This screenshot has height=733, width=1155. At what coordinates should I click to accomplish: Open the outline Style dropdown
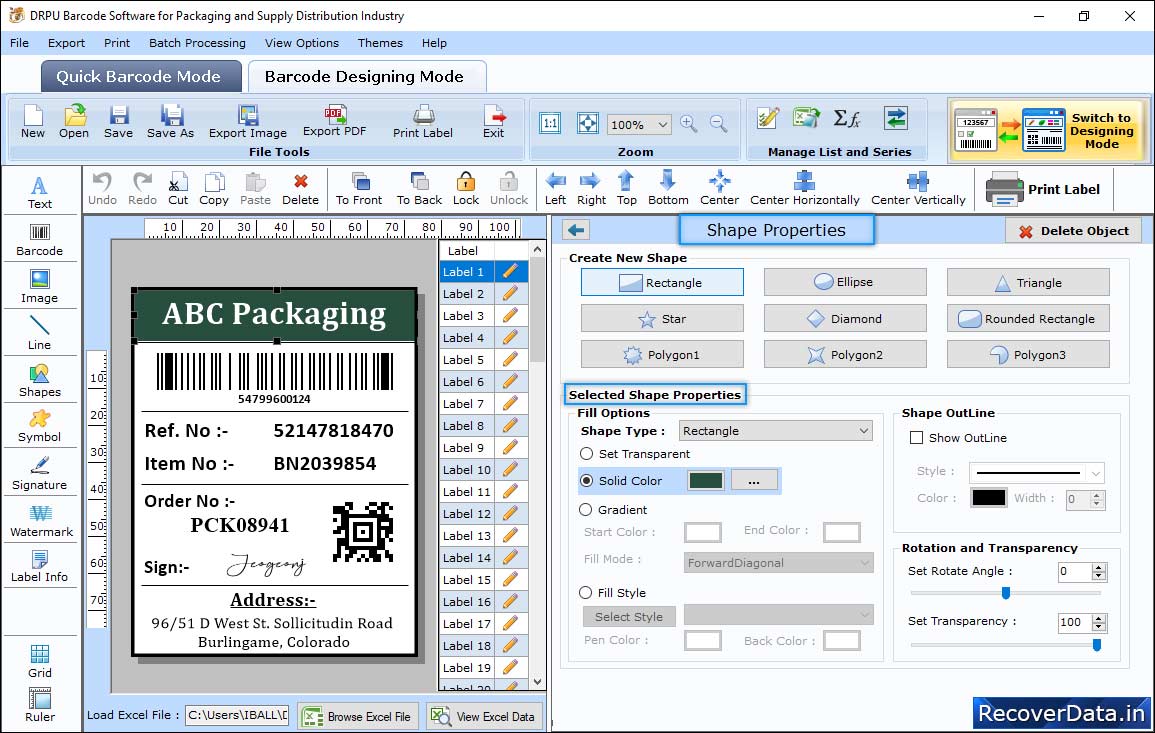pos(1036,472)
